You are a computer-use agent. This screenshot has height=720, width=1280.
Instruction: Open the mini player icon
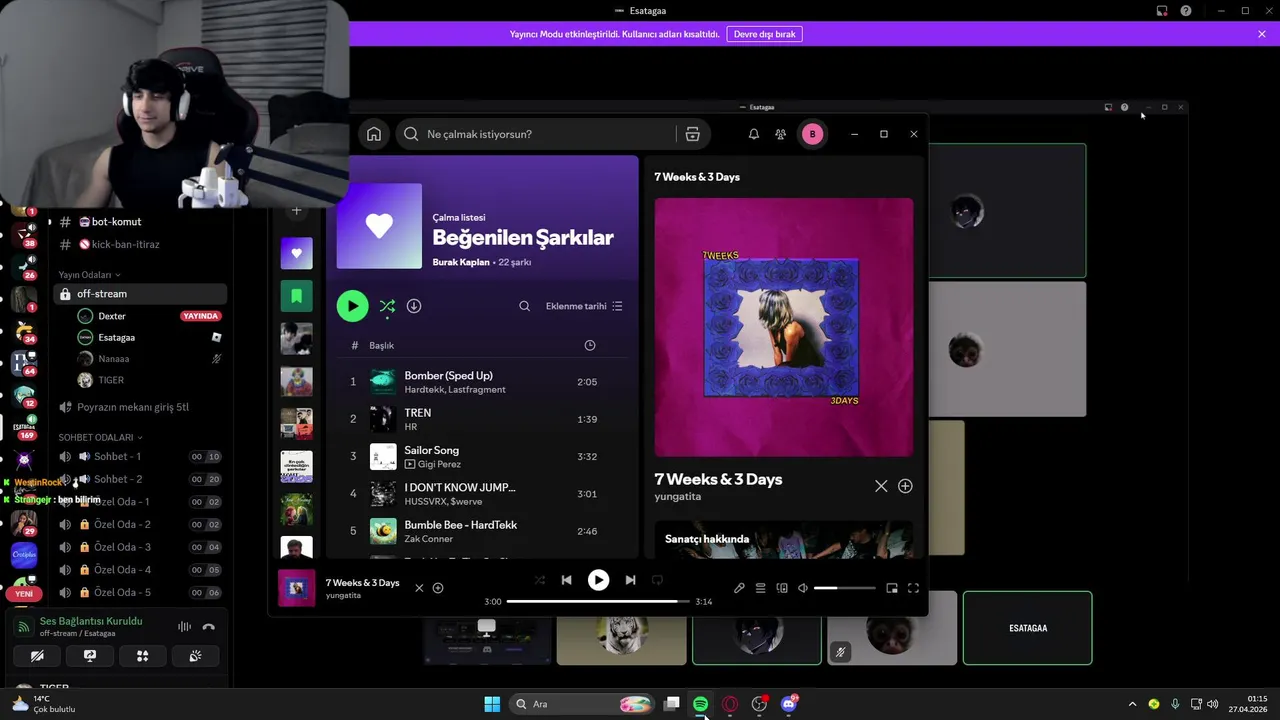[892, 588]
